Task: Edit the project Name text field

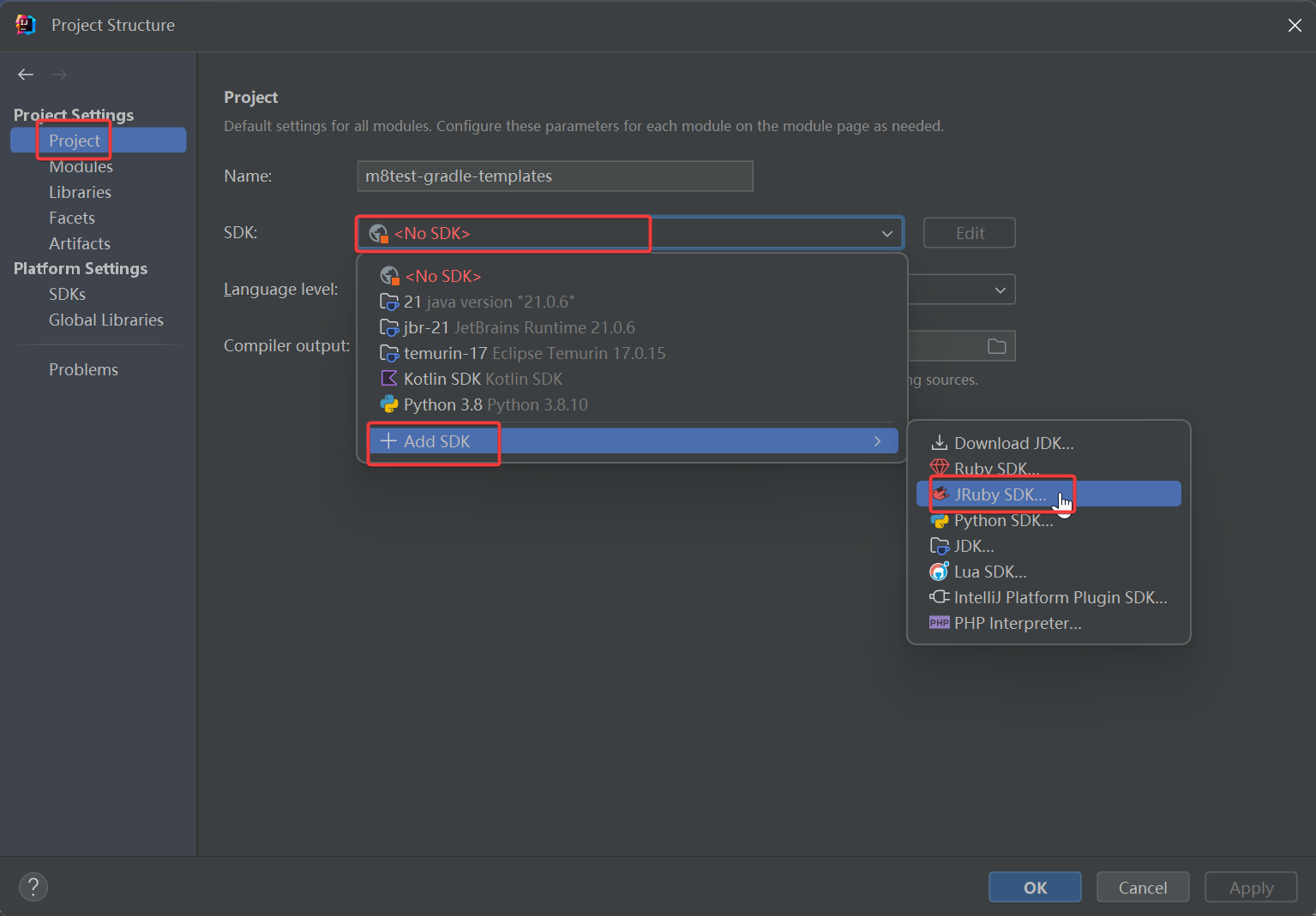Action: tap(554, 177)
